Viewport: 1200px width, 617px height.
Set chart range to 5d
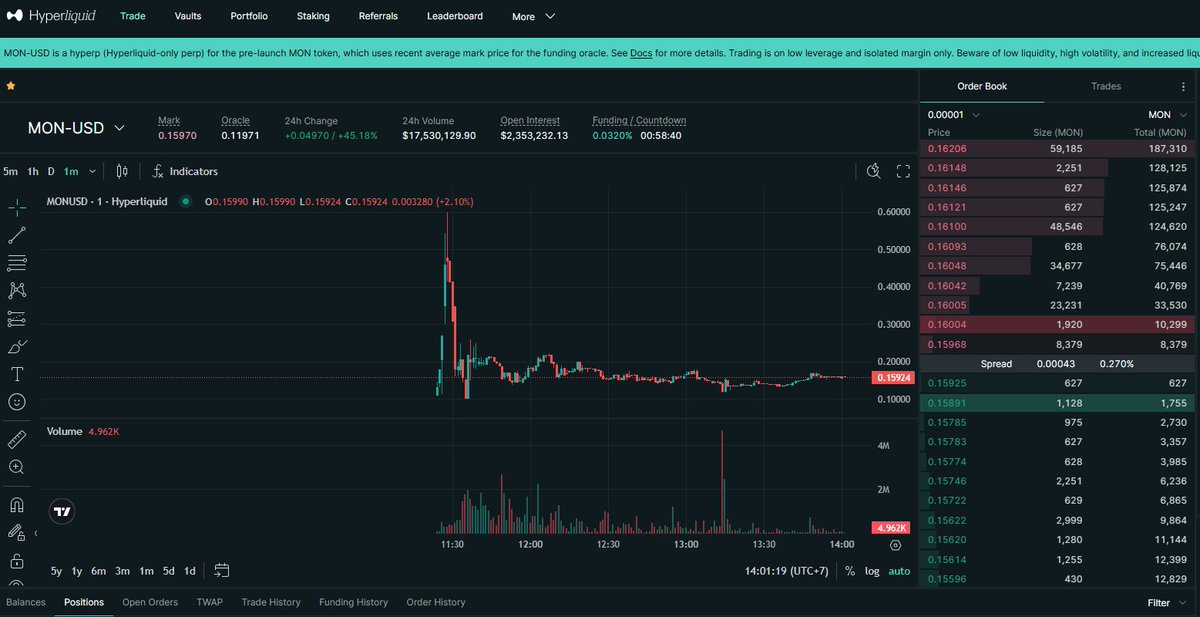168,571
